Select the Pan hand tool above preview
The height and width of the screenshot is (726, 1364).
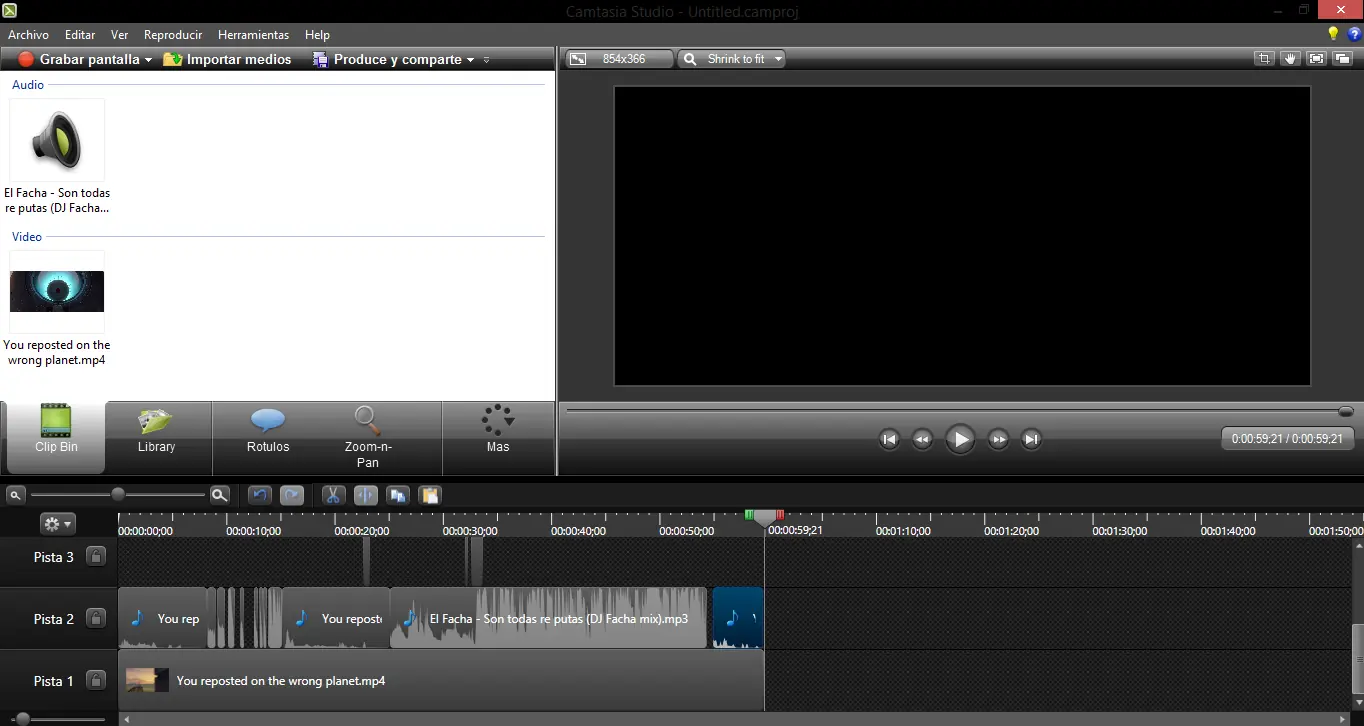coord(1290,59)
